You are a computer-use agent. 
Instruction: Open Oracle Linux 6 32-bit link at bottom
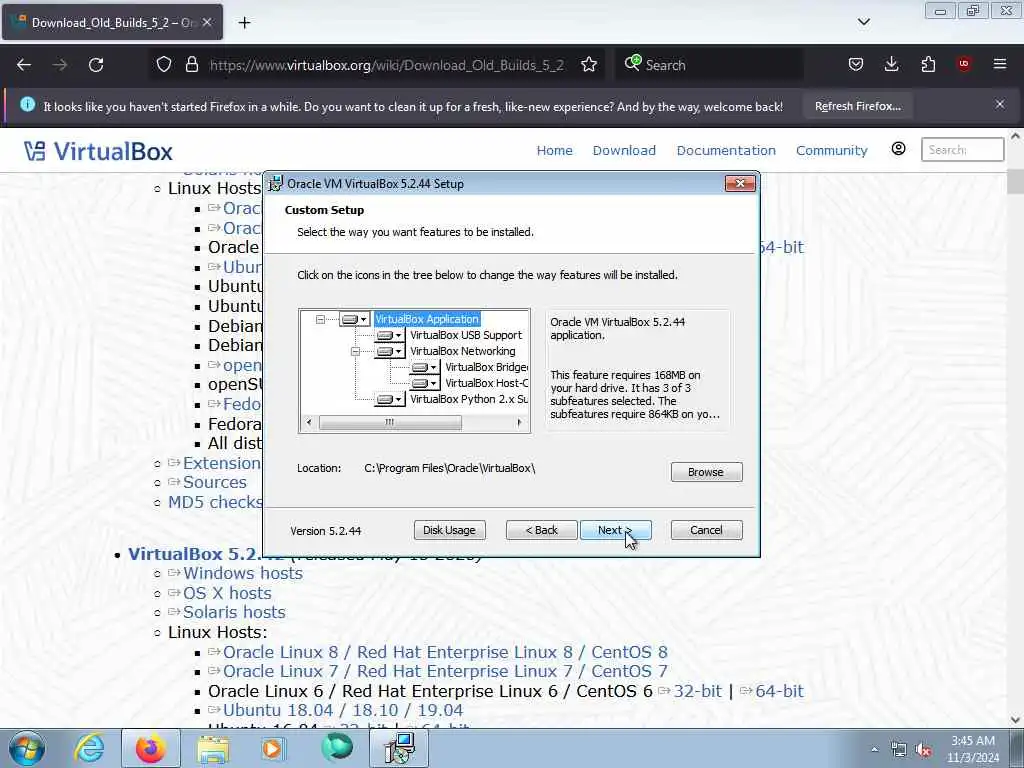pos(697,691)
